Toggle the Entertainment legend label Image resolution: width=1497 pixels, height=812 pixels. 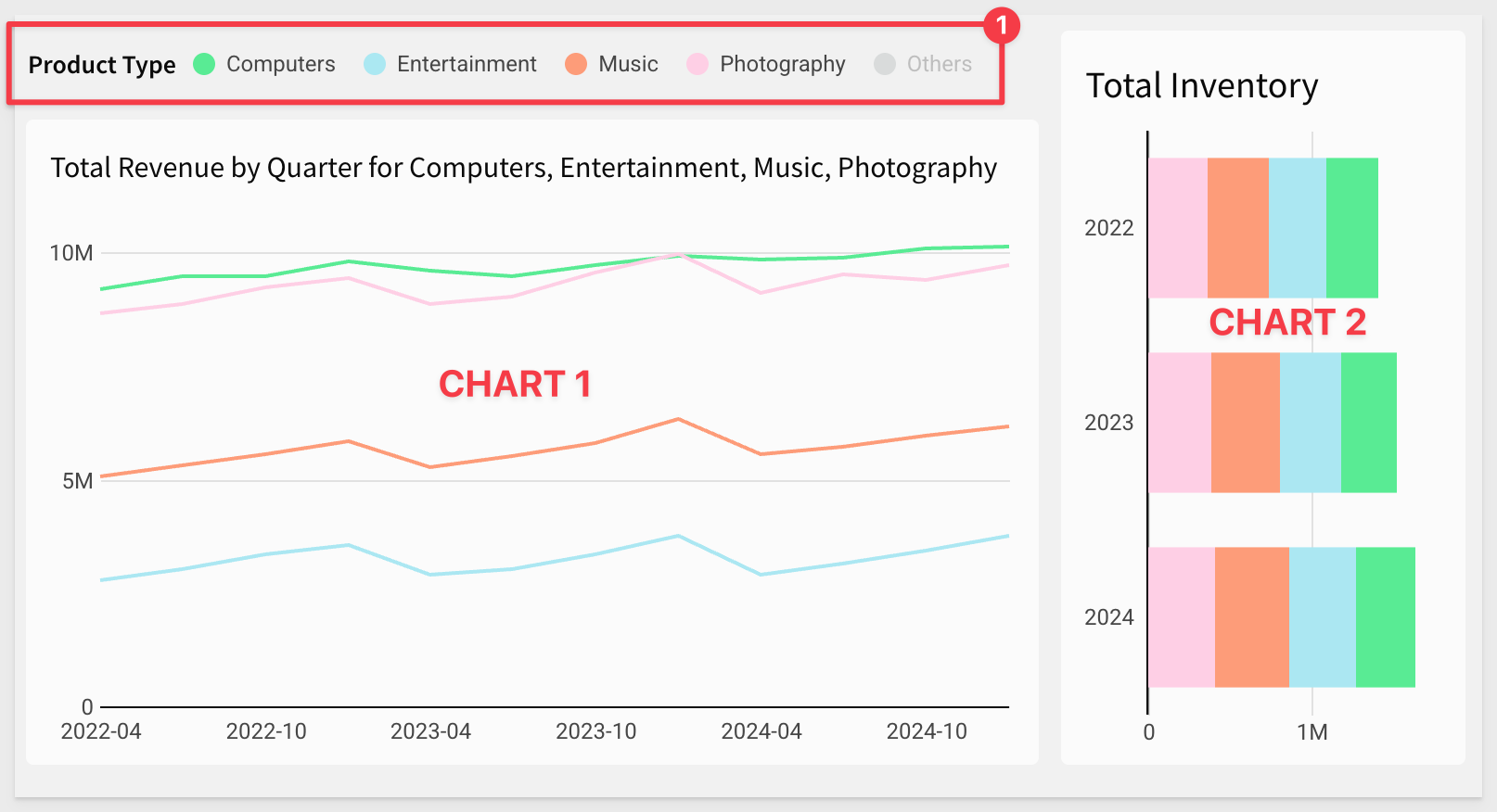[x=467, y=64]
